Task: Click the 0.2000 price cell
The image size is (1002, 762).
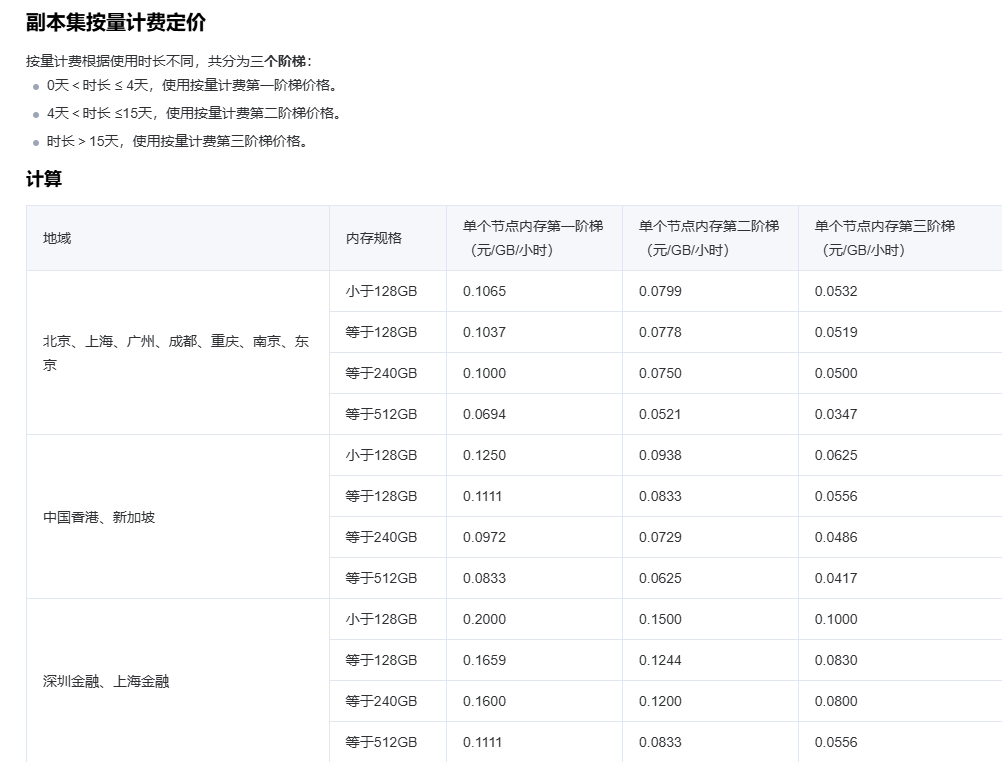Action: [x=484, y=619]
